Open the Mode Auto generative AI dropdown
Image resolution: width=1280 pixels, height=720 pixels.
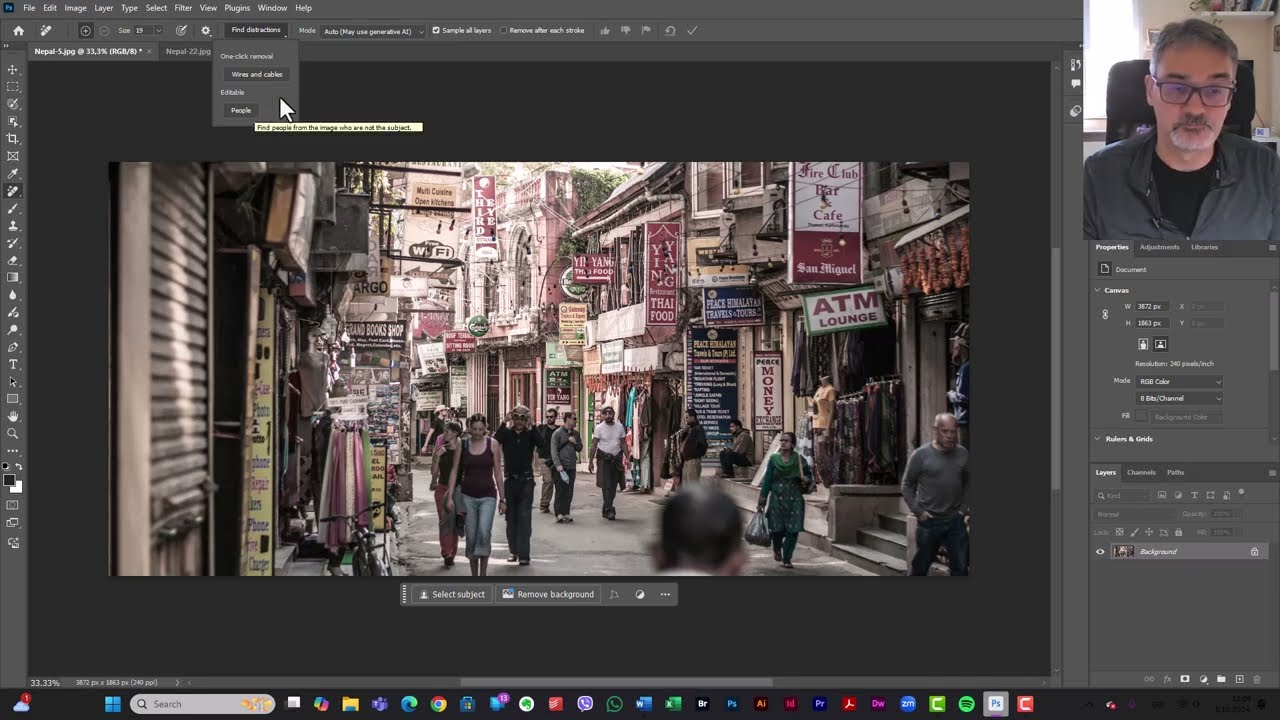373,31
